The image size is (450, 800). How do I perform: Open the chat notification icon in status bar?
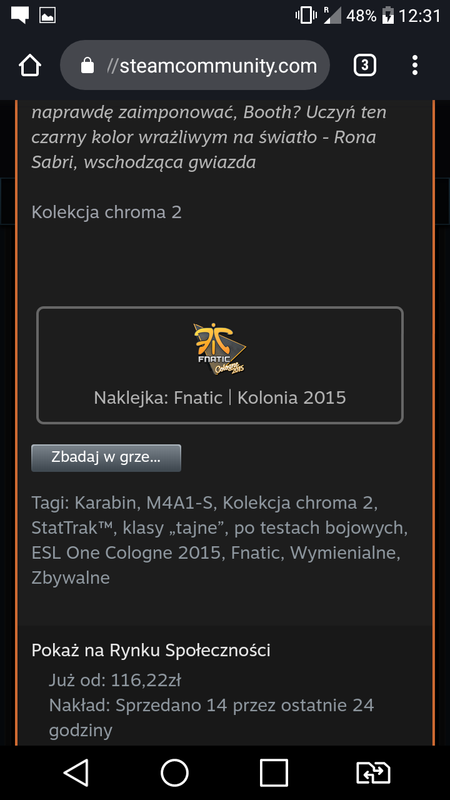coord(20,15)
